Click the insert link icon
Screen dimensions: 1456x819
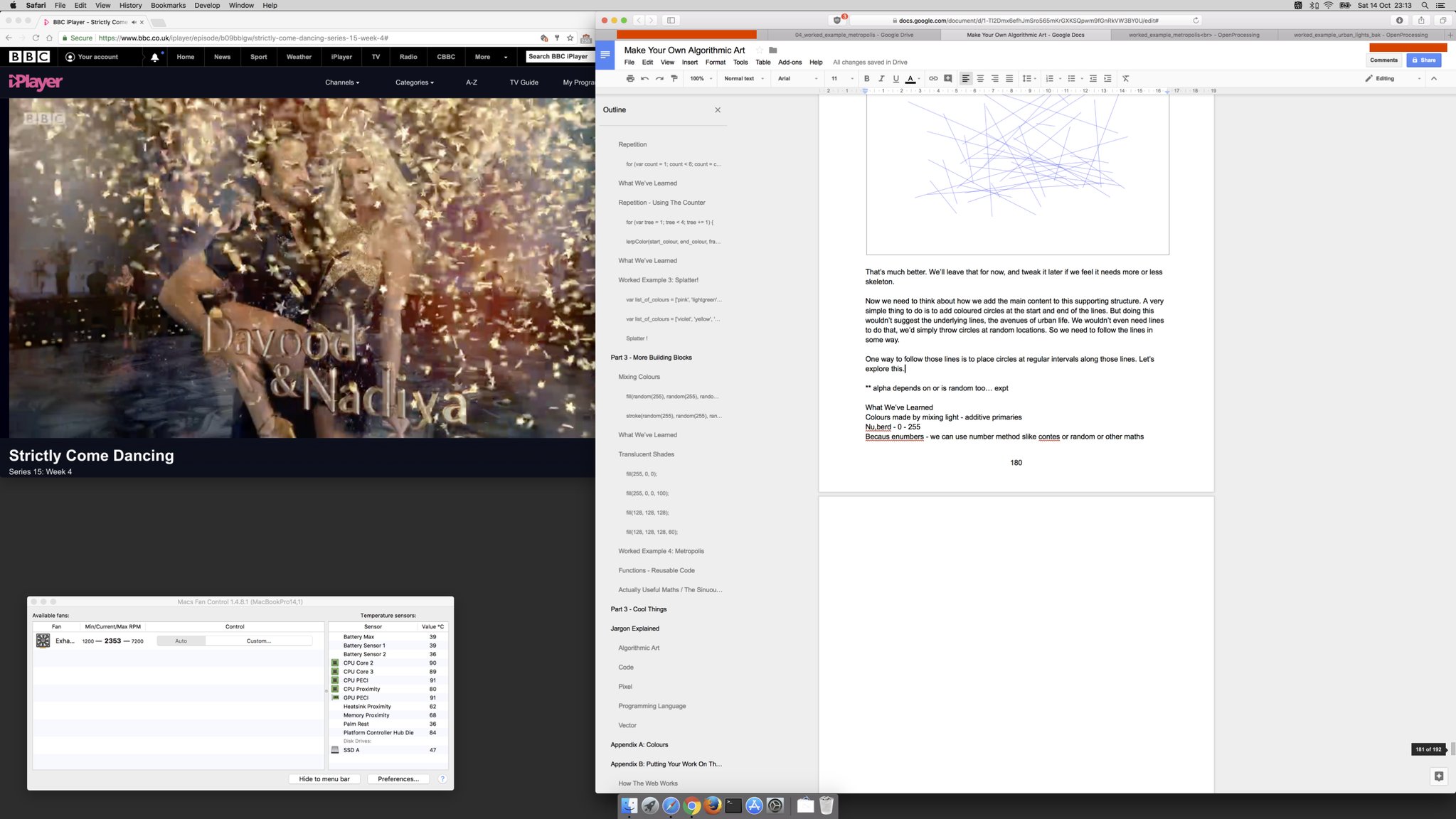tap(933, 78)
